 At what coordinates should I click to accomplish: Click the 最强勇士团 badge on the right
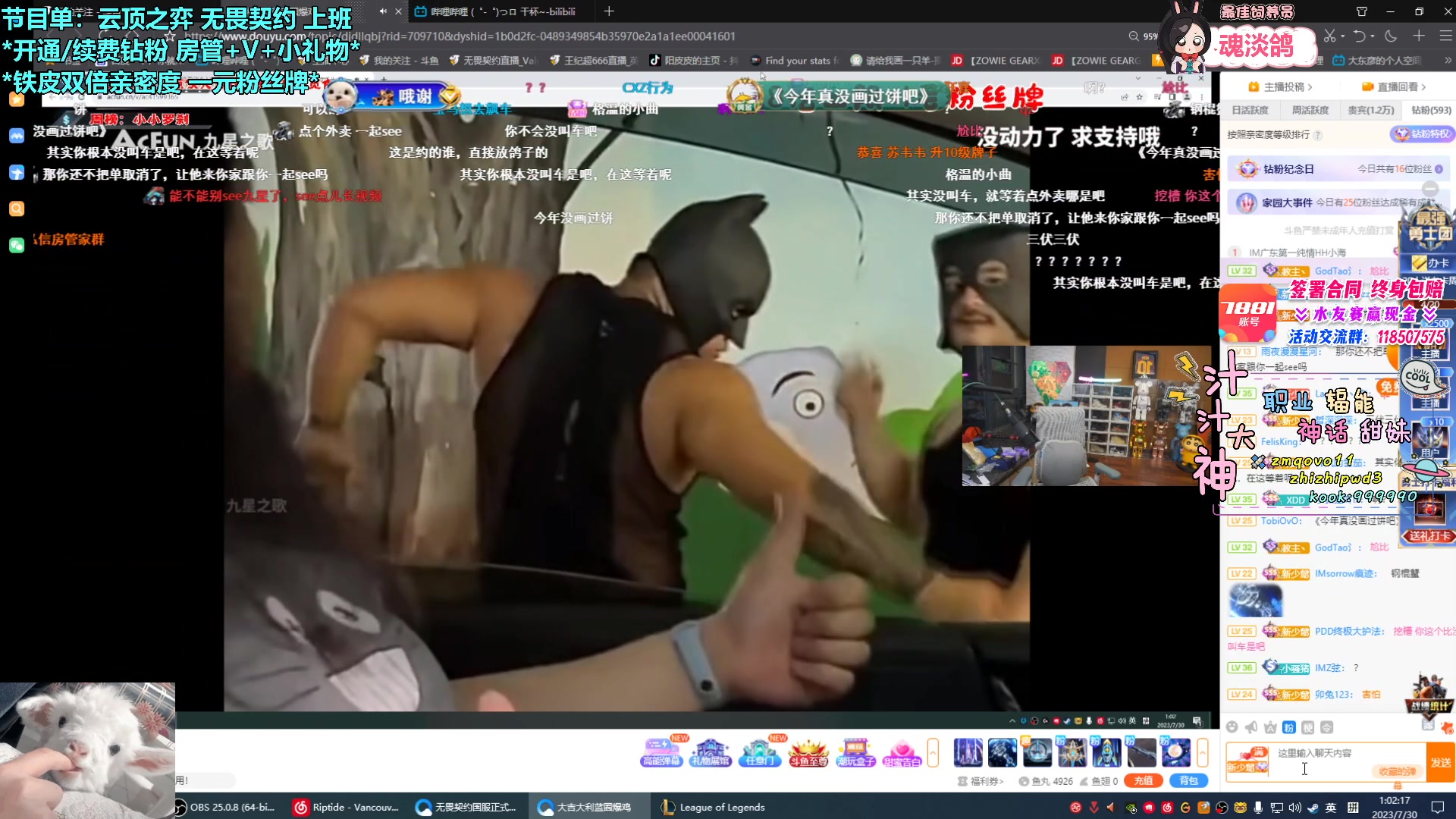pos(1430,227)
